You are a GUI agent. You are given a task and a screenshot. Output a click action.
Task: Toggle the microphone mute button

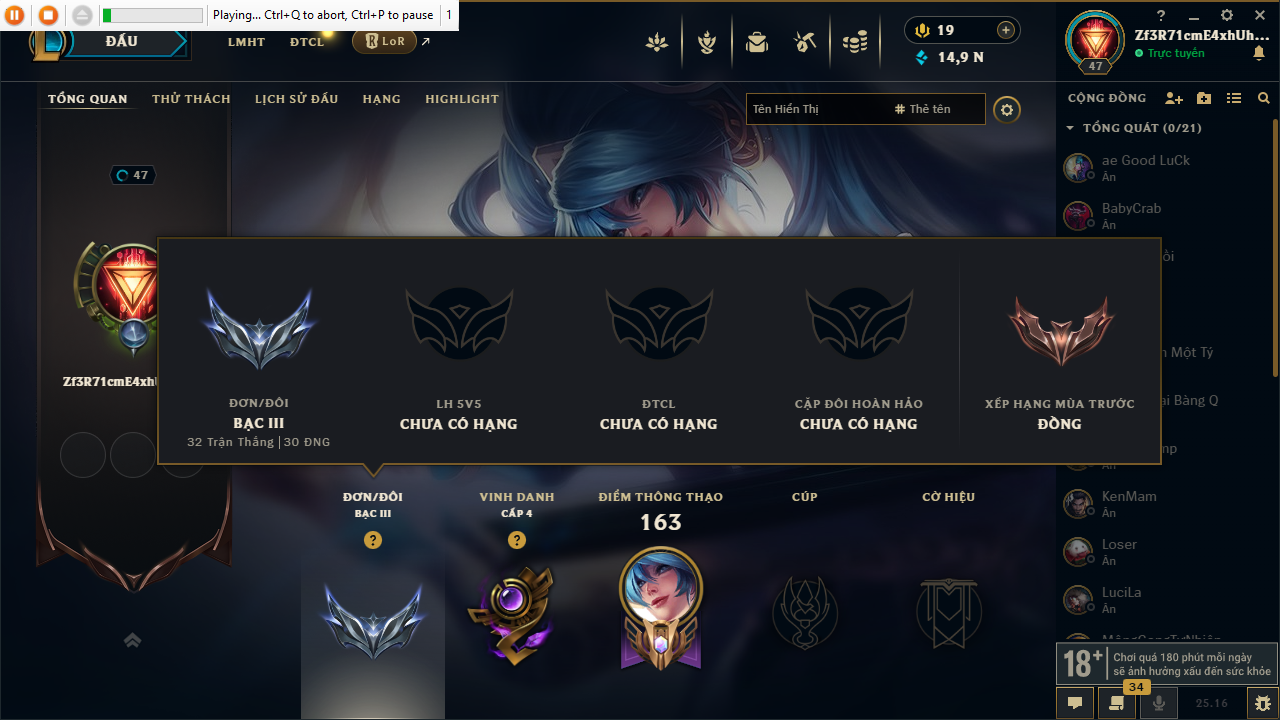coord(1159,703)
